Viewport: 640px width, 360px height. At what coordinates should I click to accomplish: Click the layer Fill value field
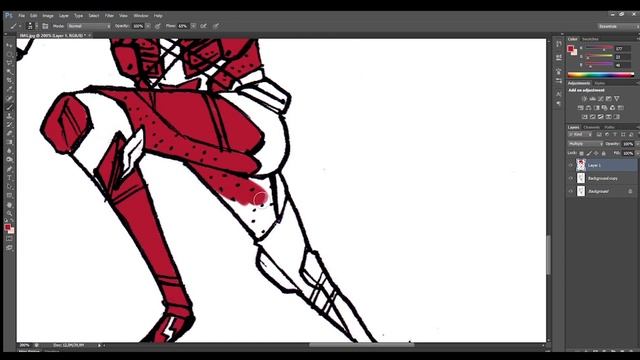click(x=628, y=153)
